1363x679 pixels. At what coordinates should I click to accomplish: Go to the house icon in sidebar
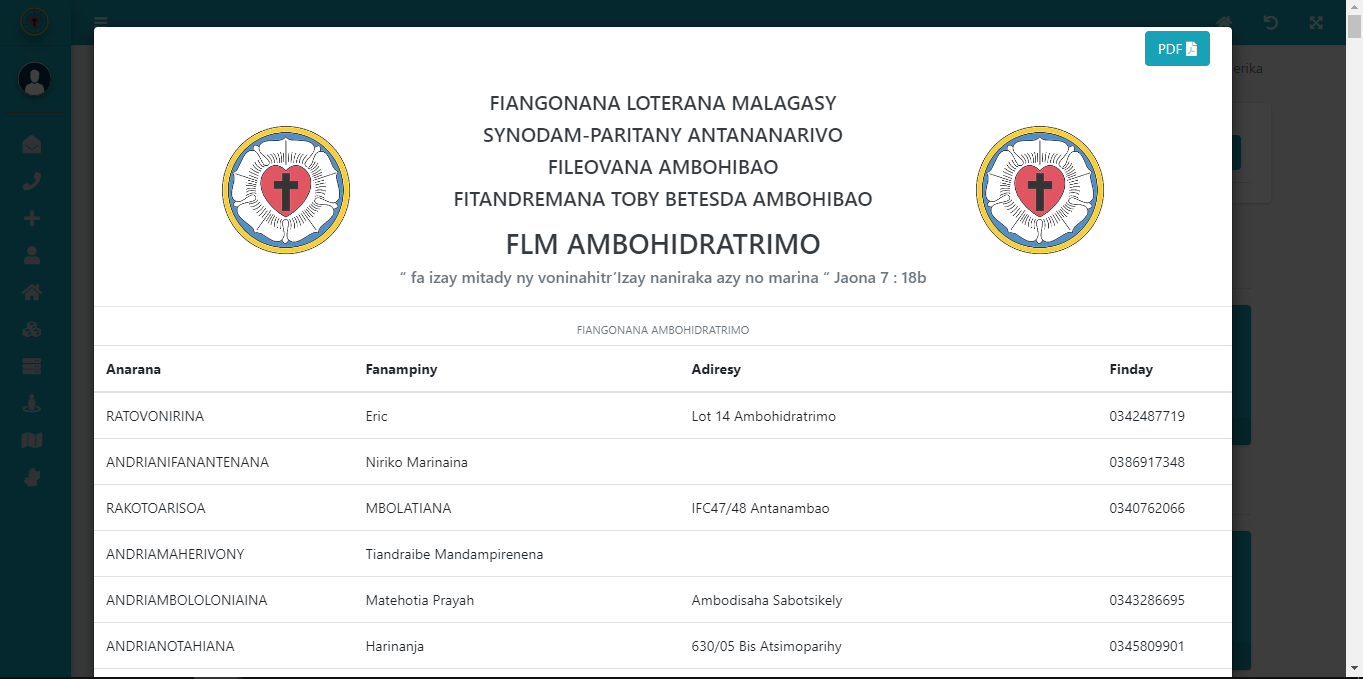click(x=32, y=292)
